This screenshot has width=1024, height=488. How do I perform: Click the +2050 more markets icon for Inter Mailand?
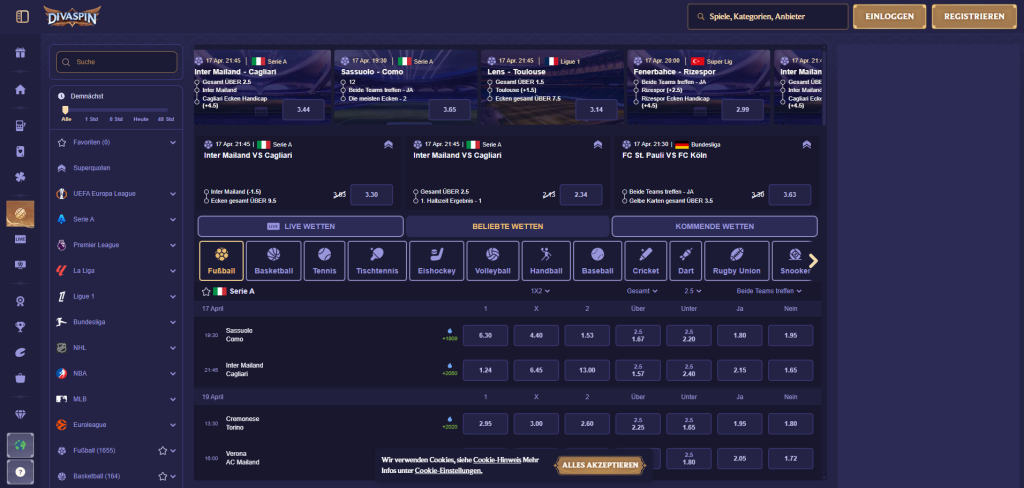[449, 369]
